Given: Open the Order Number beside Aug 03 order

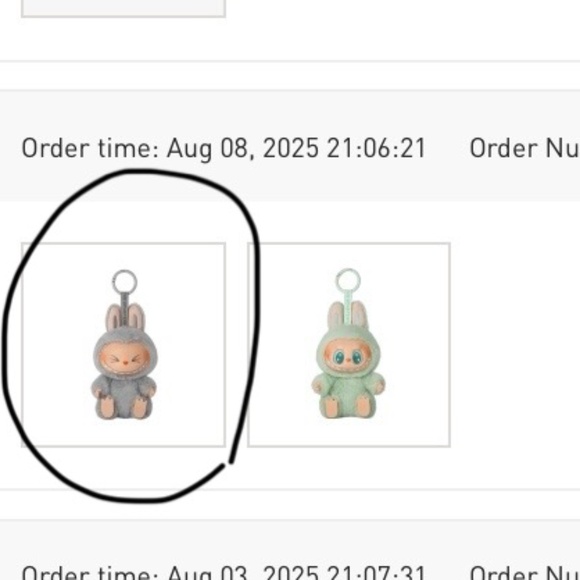Looking at the screenshot, I should pos(525,573).
